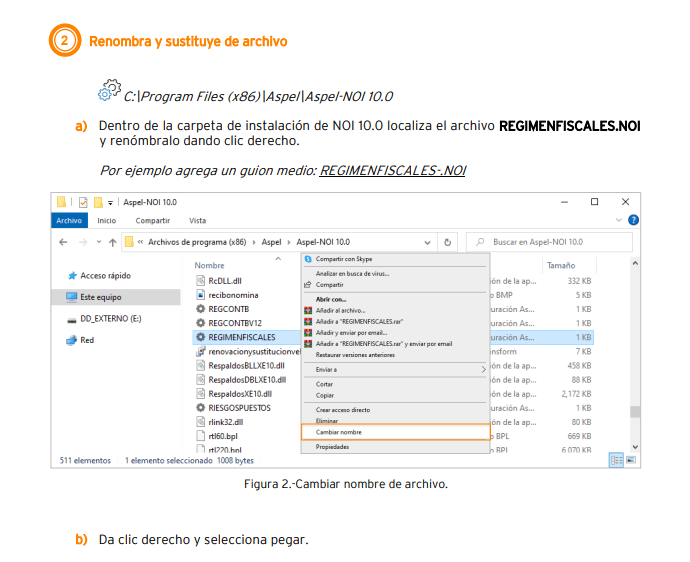
Task: Click the blue help question mark icon
Action: coord(633,220)
